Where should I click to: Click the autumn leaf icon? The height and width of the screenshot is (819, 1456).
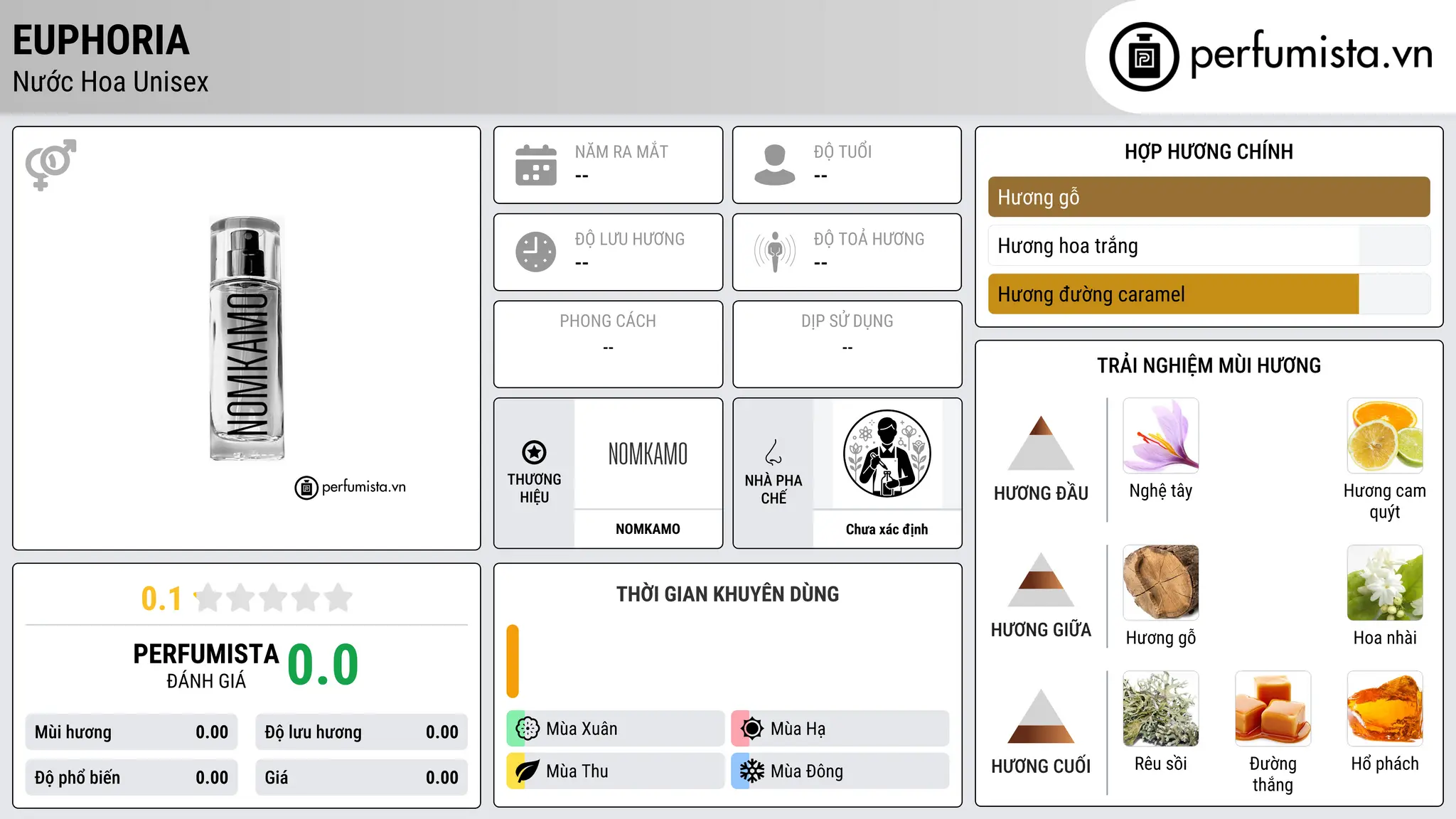click(x=528, y=771)
